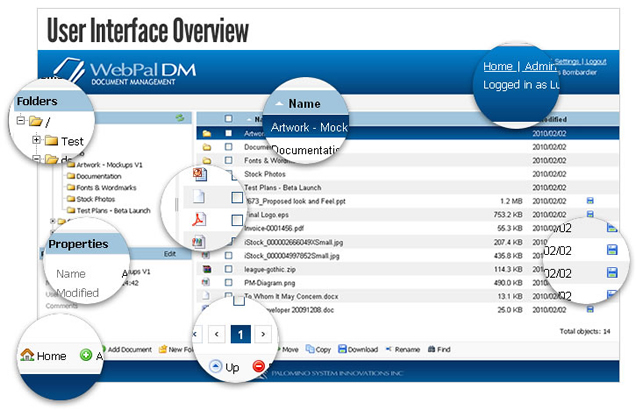Collapse the root "/" folder node
This screenshot has height=410, width=636.
click(x=22, y=121)
